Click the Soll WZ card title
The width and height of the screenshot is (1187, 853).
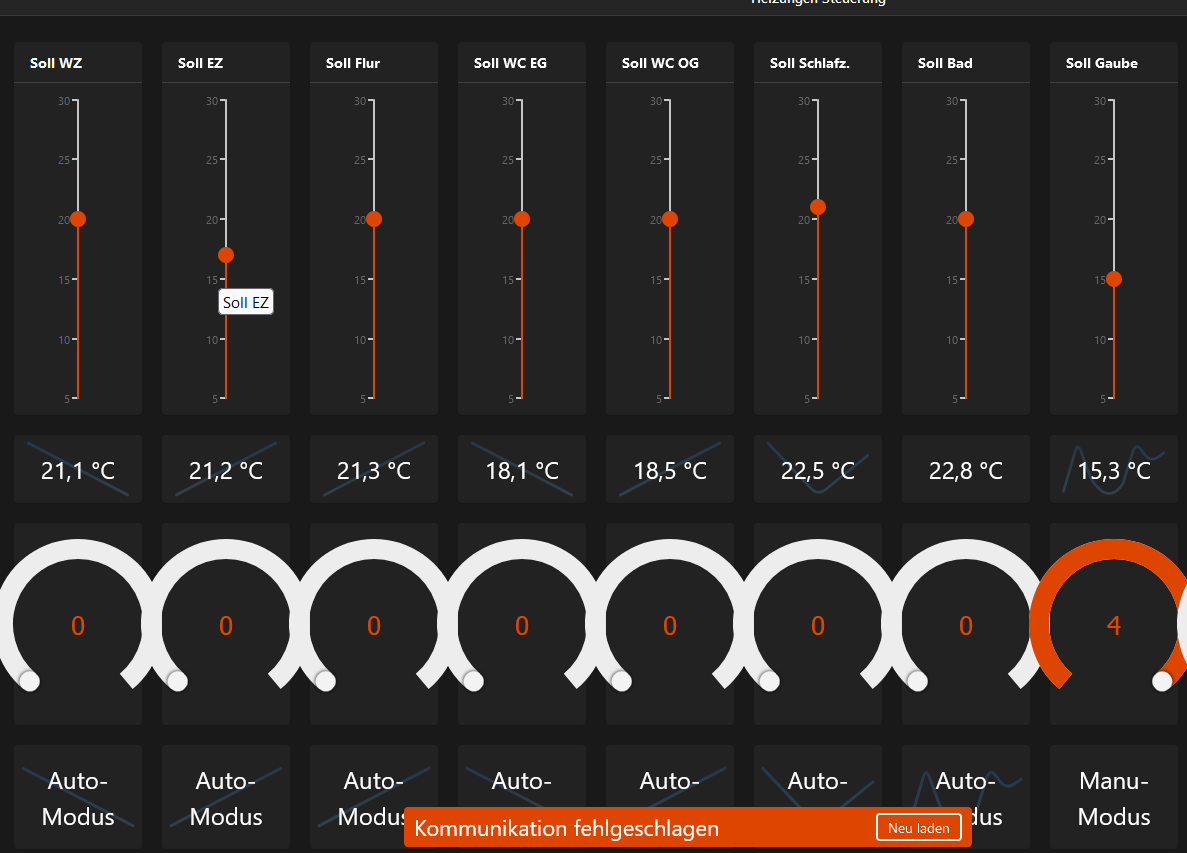coord(56,63)
